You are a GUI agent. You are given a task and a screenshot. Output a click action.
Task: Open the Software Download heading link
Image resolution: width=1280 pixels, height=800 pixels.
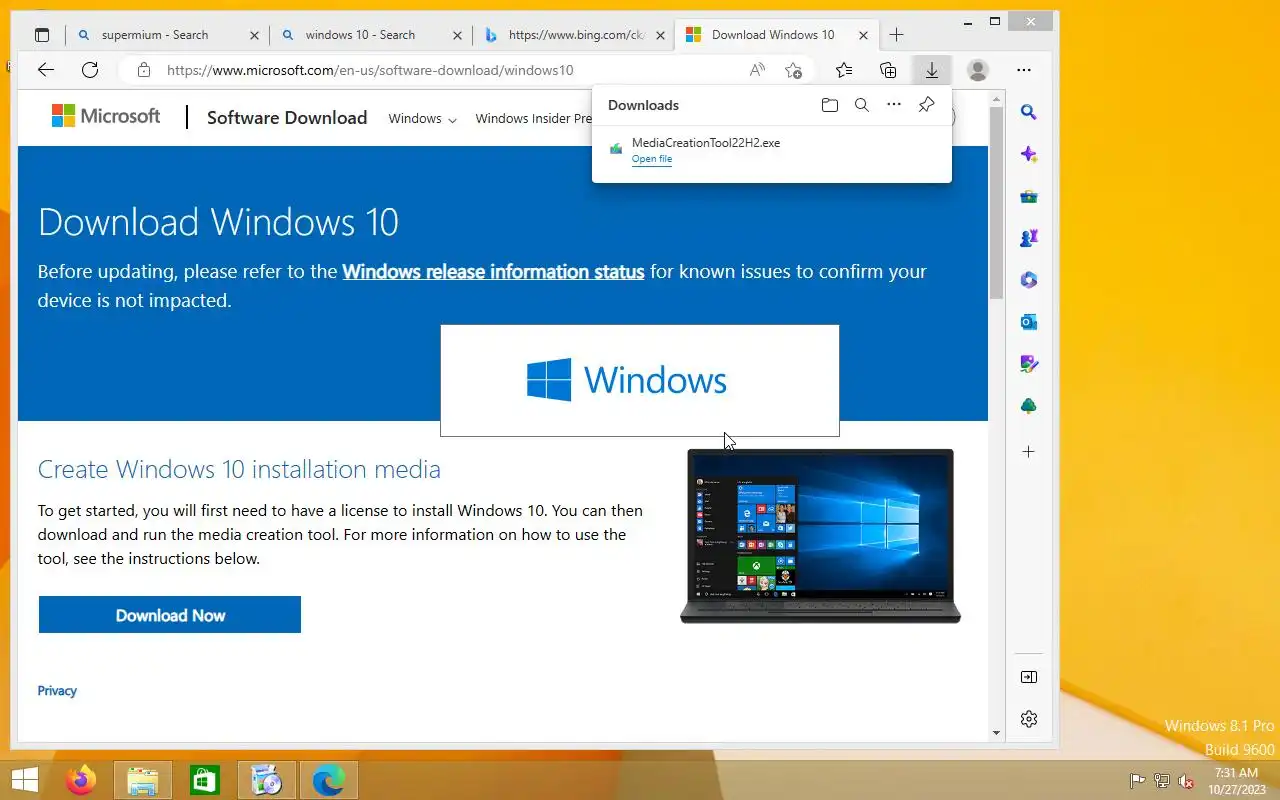click(287, 117)
